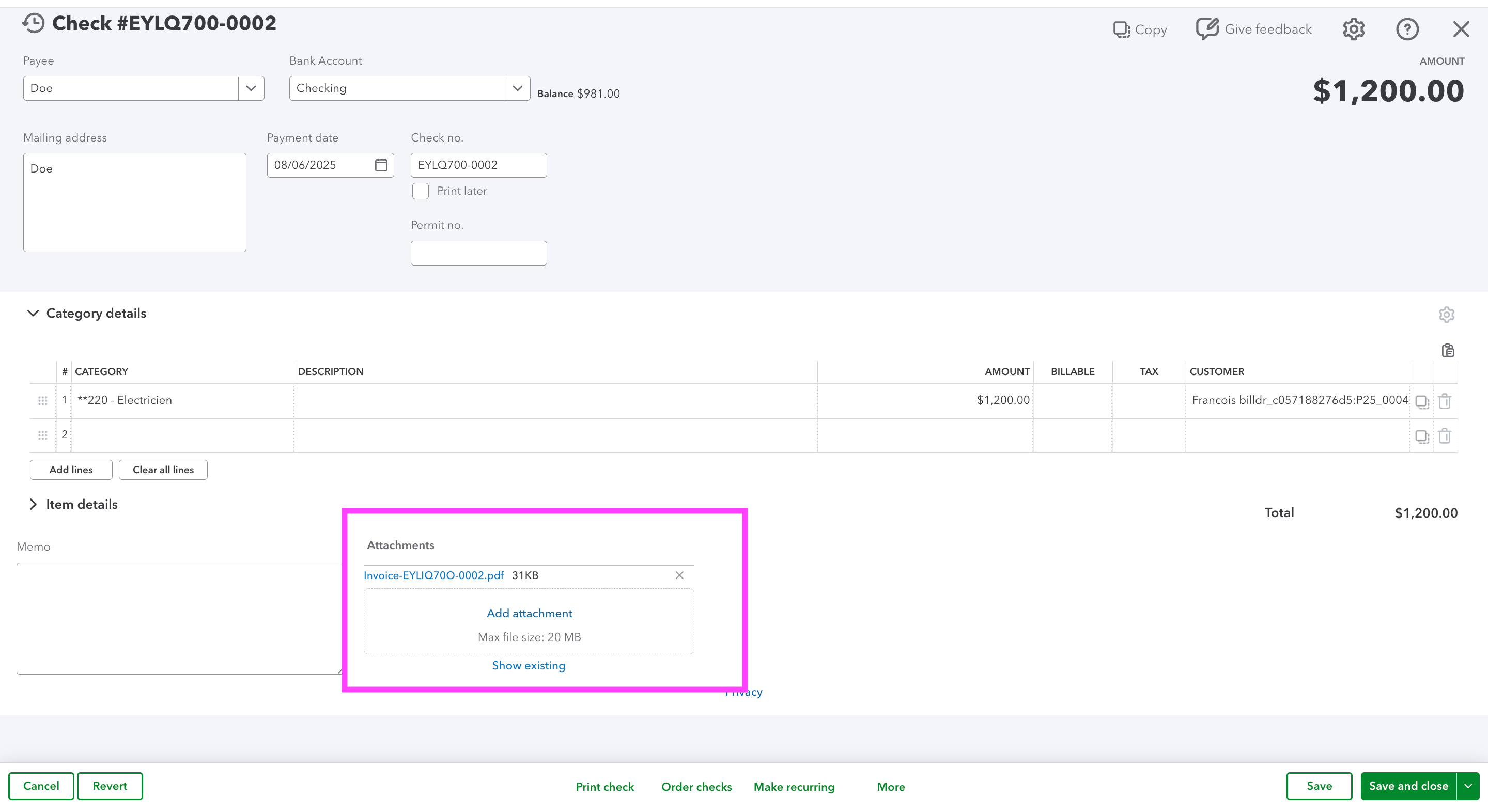Open the Save and close dropdown arrow
This screenshot has width=1488, height=812.
pyautogui.click(x=1468, y=786)
